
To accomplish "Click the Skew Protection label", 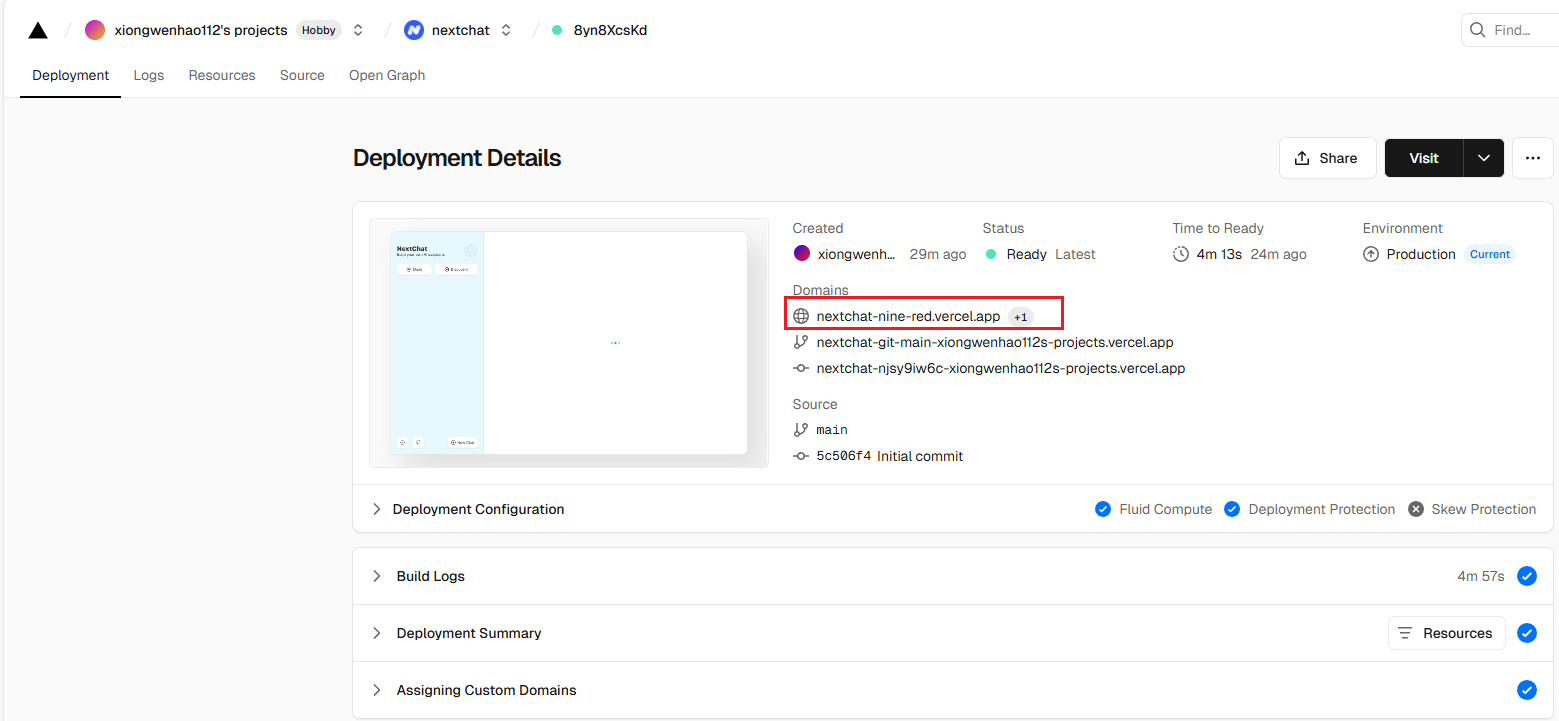I will [1484, 509].
